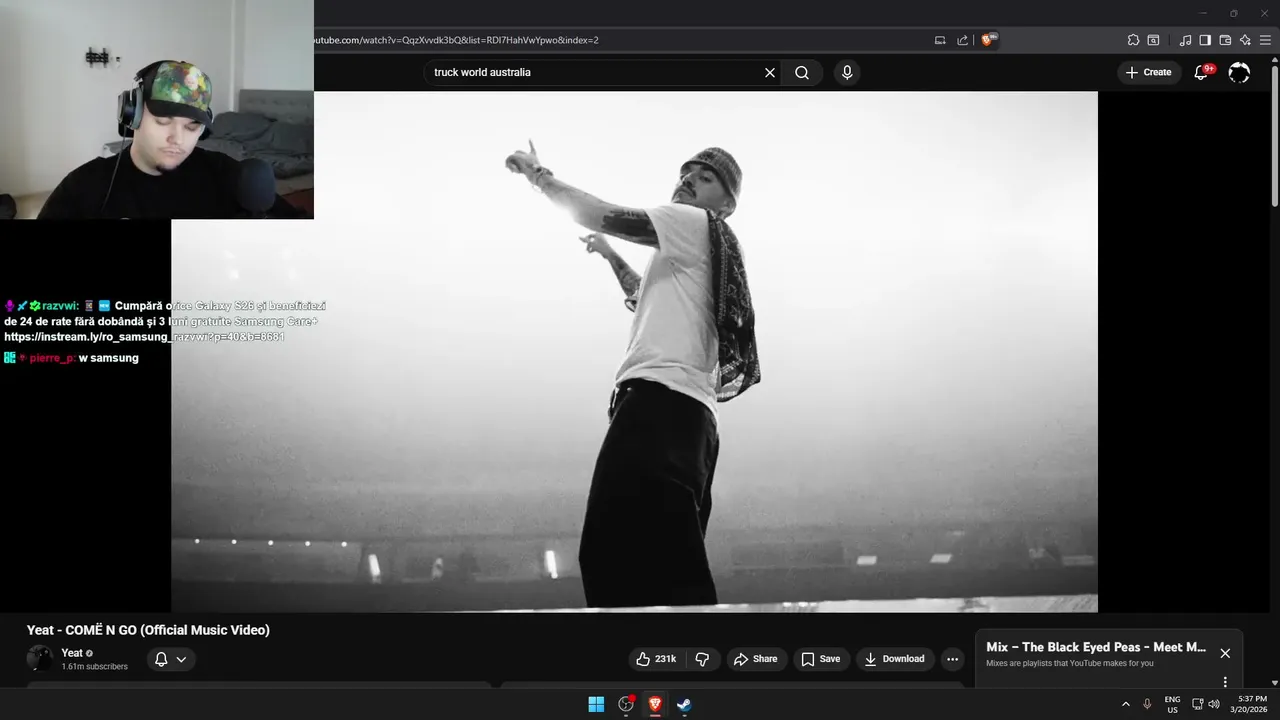This screenshot has height=720, width=1280.
Task: Clear the YouTube search box text
Action: coord(770,72)
